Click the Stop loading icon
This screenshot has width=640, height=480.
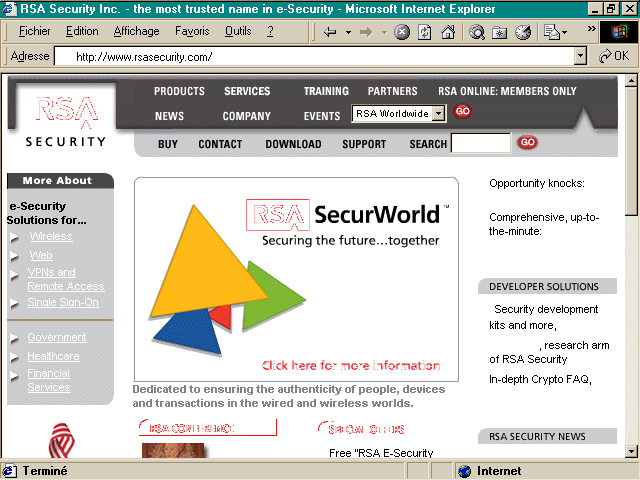click(402, 32)
